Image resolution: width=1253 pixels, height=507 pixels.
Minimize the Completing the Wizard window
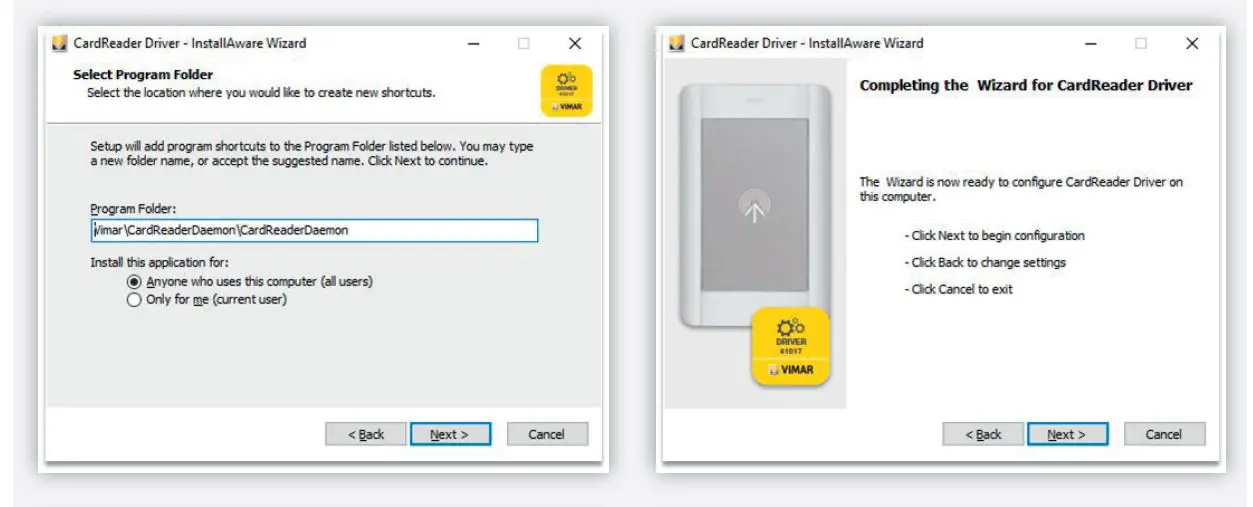(1091, 44)
